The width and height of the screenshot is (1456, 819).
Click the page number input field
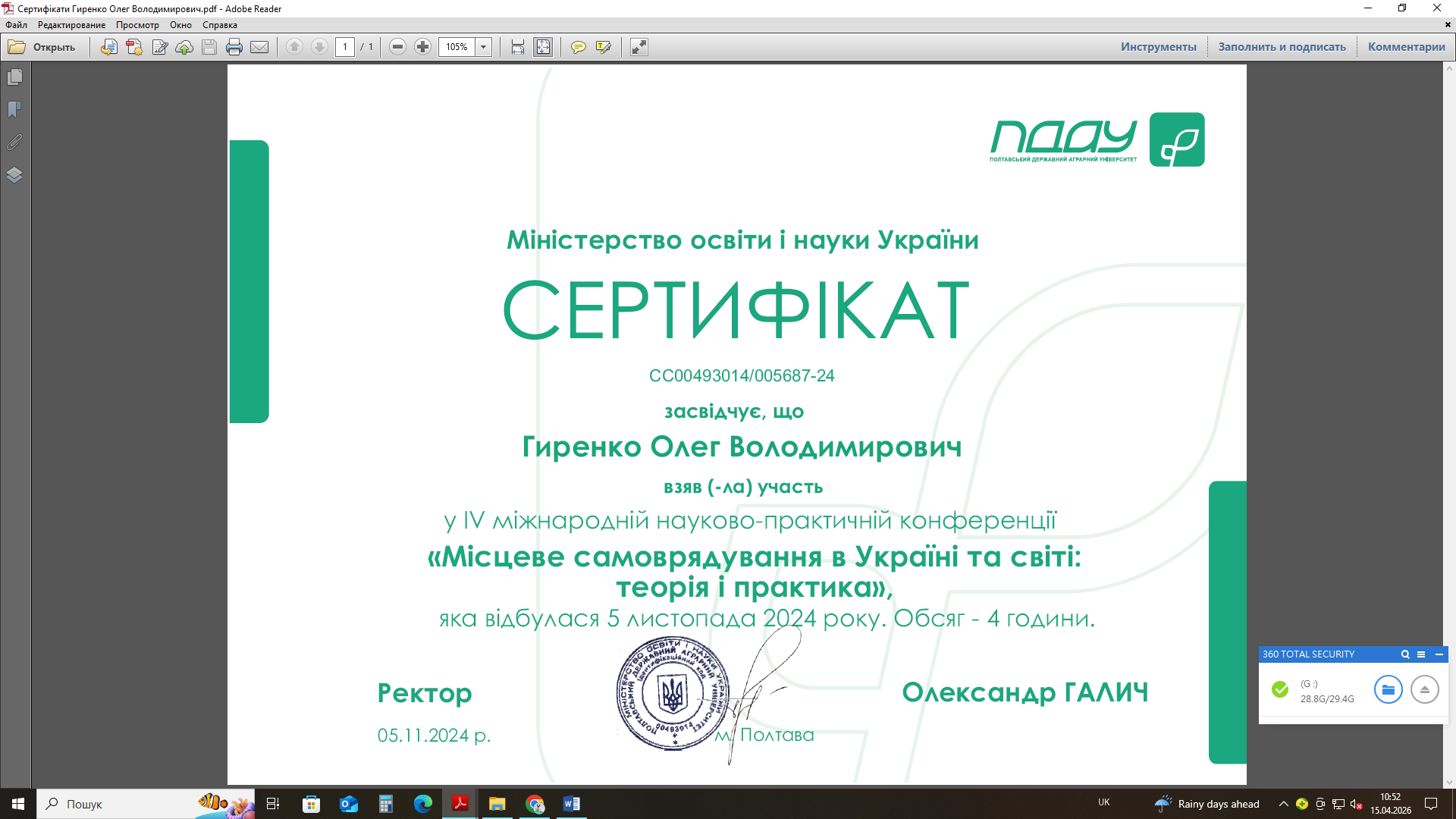(x=345, y=47)
